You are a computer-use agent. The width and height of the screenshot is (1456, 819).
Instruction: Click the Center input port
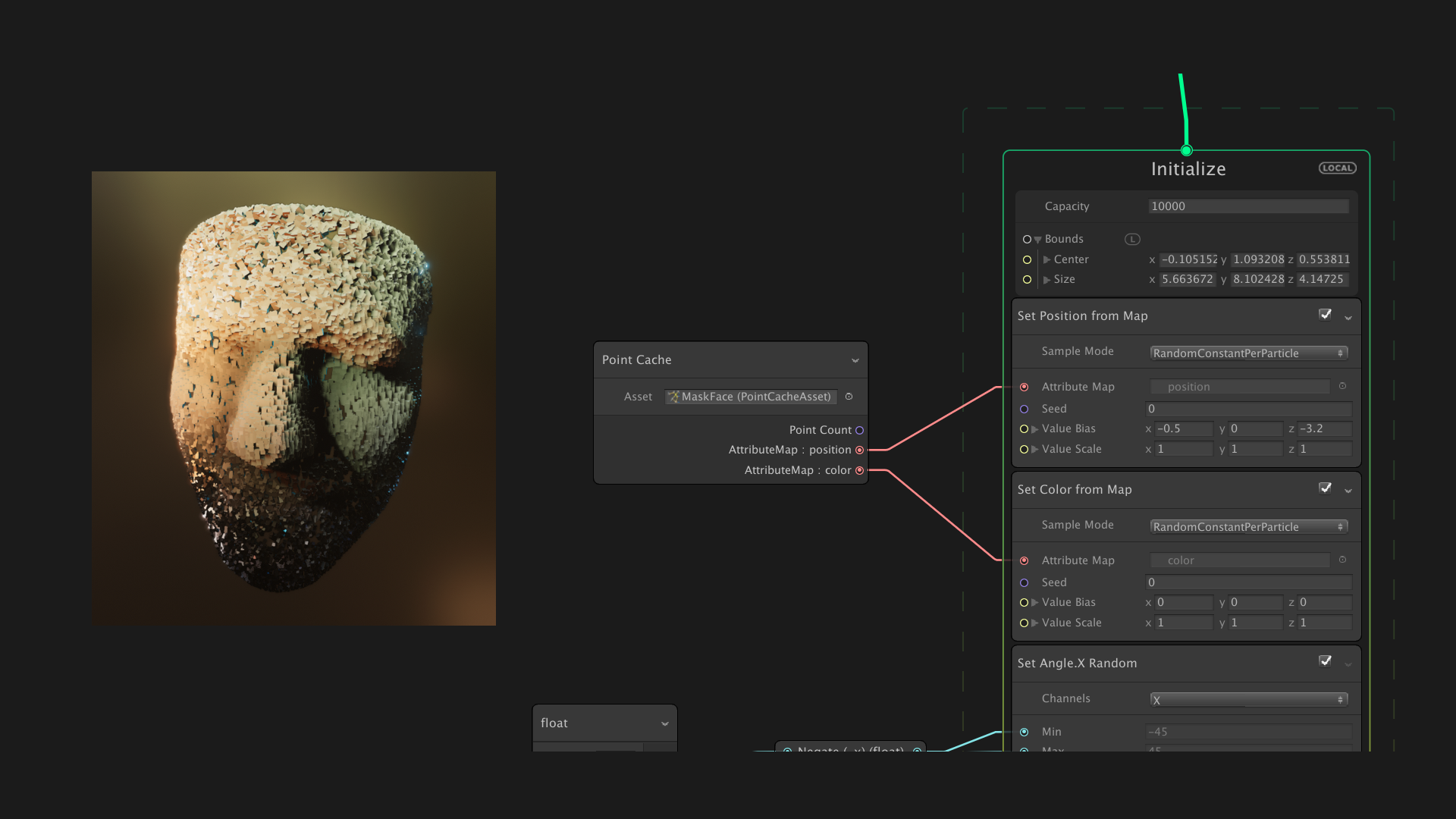pyautogui.click(x=1027, y=260)
